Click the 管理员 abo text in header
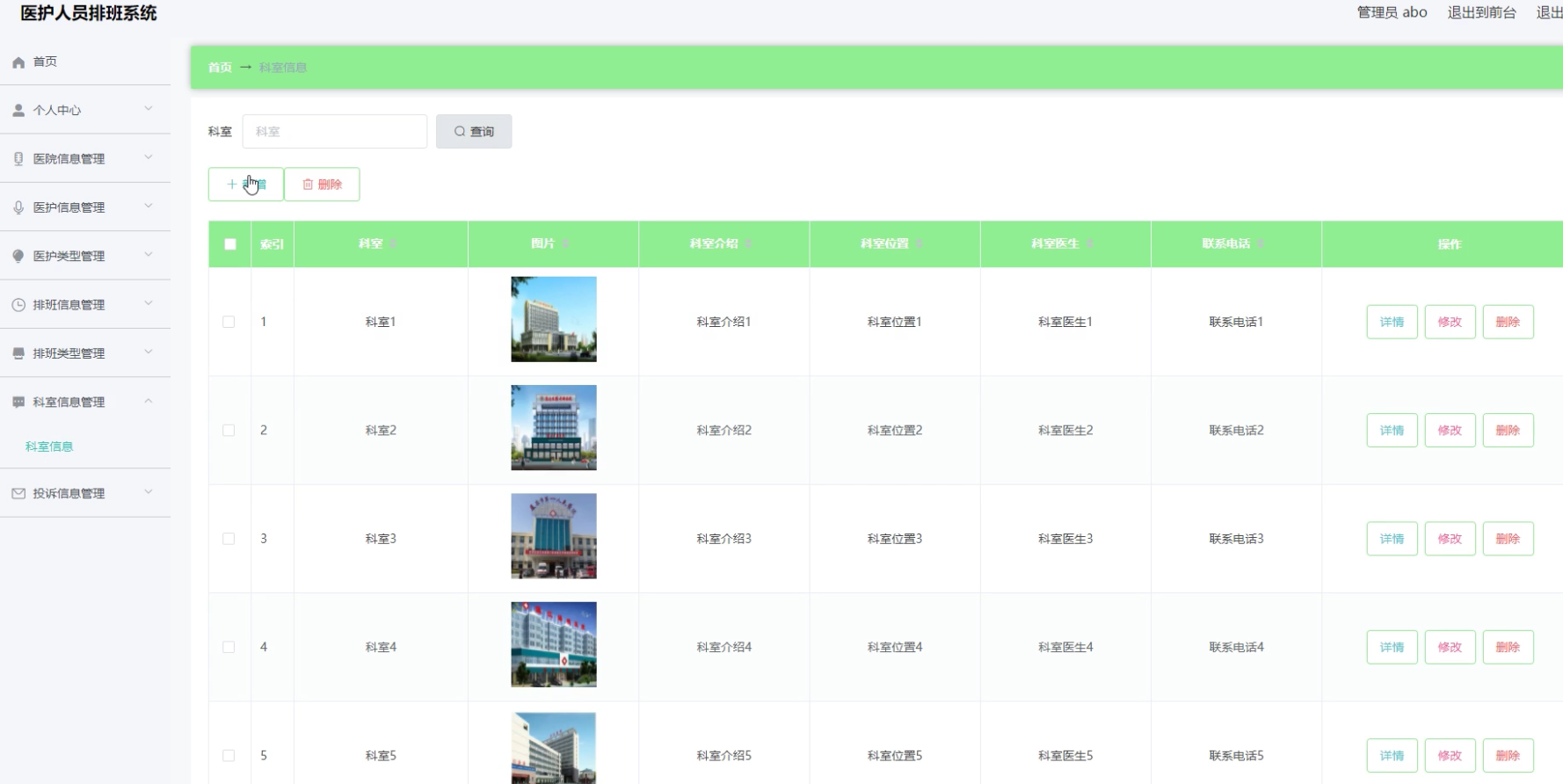 pyautogui.click(x=1392, y=12)
